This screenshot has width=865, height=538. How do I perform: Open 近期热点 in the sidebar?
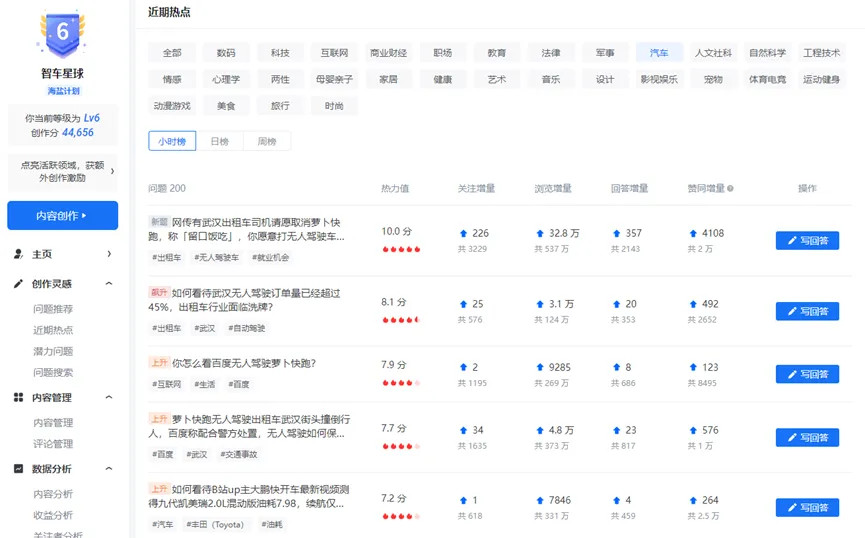[53, 330]
